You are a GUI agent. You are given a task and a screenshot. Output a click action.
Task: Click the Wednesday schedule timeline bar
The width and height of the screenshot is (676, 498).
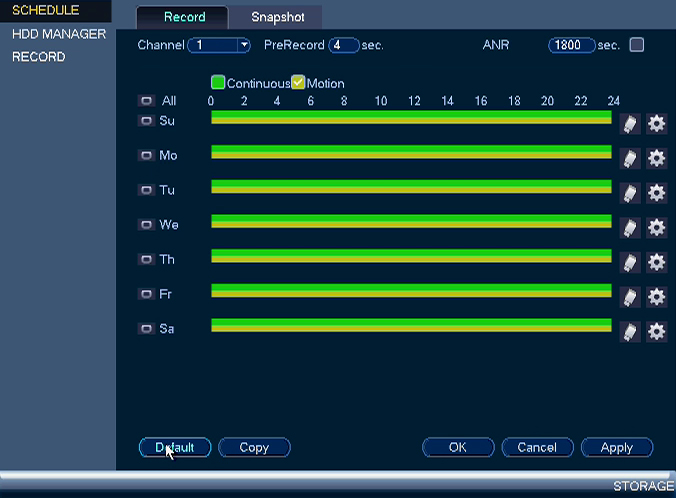pyautogui.click(x=411, y=221)
